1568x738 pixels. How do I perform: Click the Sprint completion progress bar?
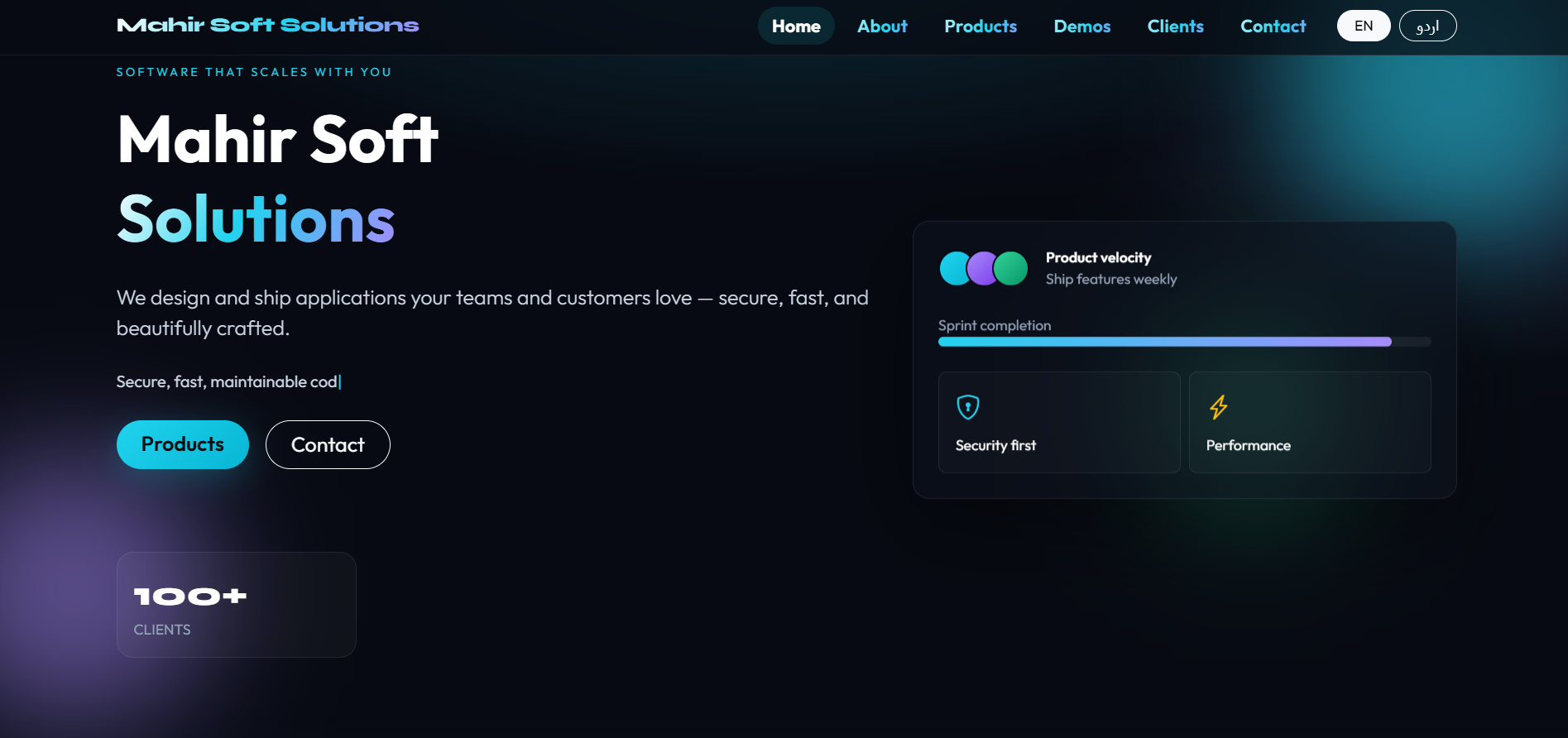(1184, 342)
